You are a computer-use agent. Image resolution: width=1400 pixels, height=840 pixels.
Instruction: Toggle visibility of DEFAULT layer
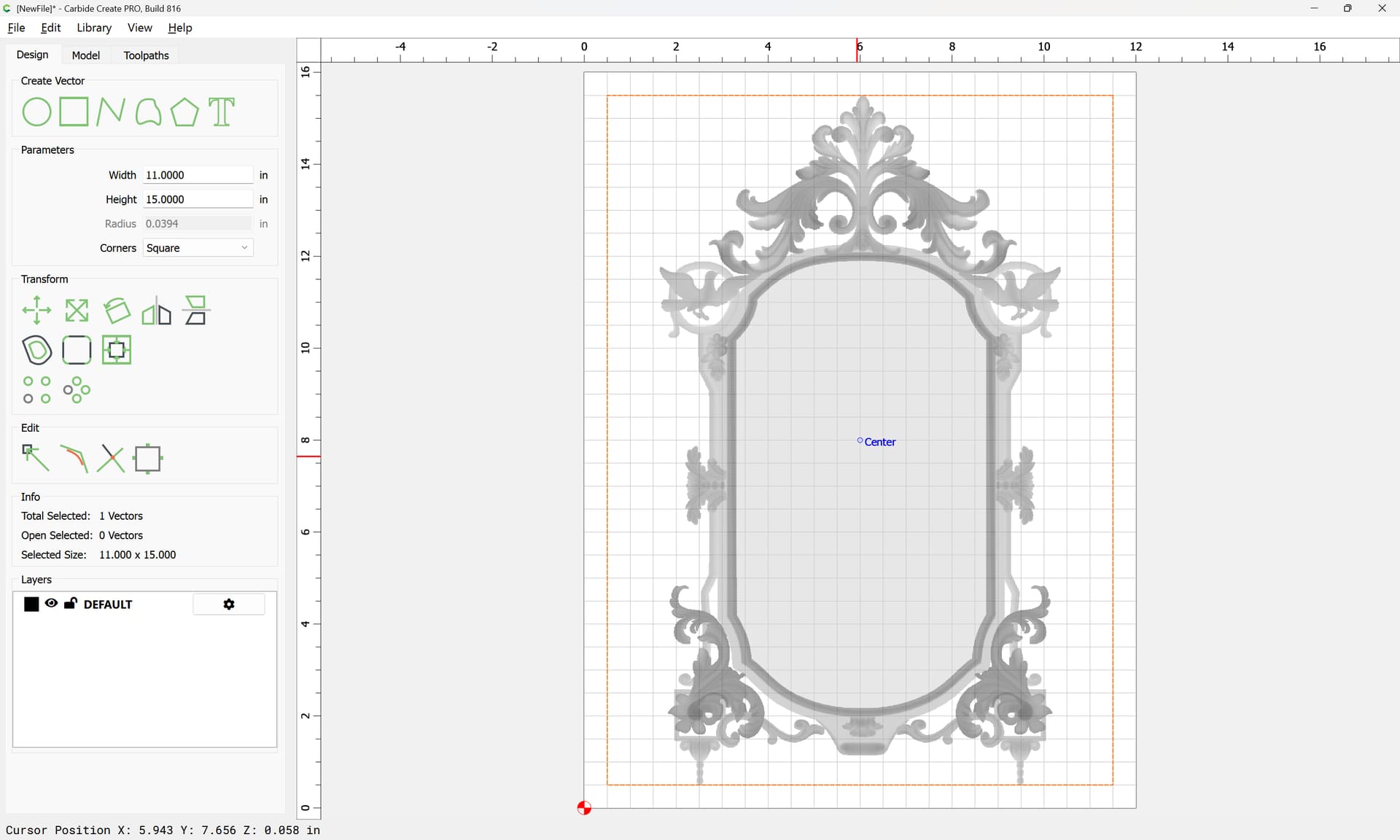pyautogui.click(x=51, y=604)
